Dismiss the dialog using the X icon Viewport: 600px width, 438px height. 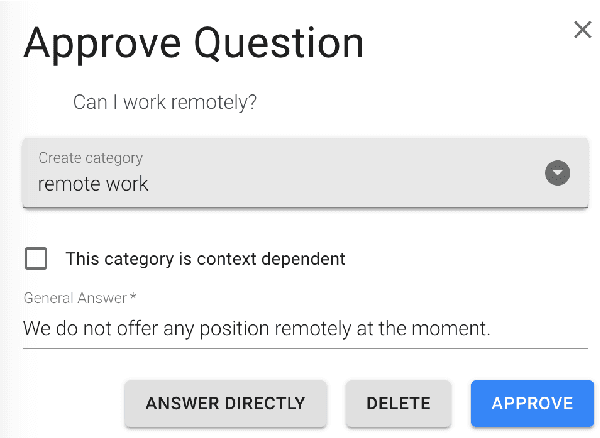(583, 30)
